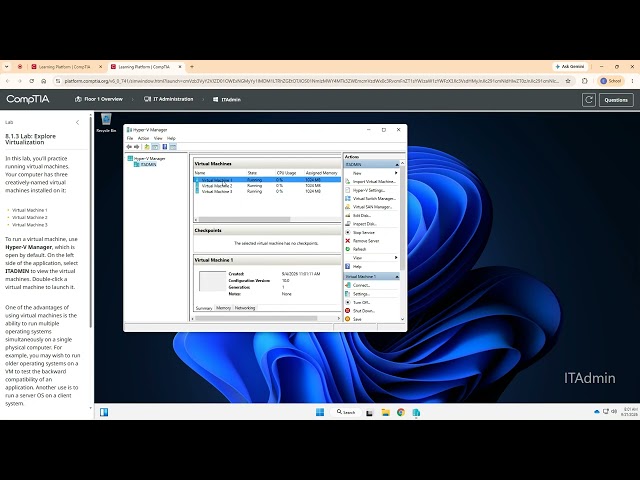This screenshot has height=480, width=640.
Task: Switch to the Networking tab
Action: [x=245, y=308]
